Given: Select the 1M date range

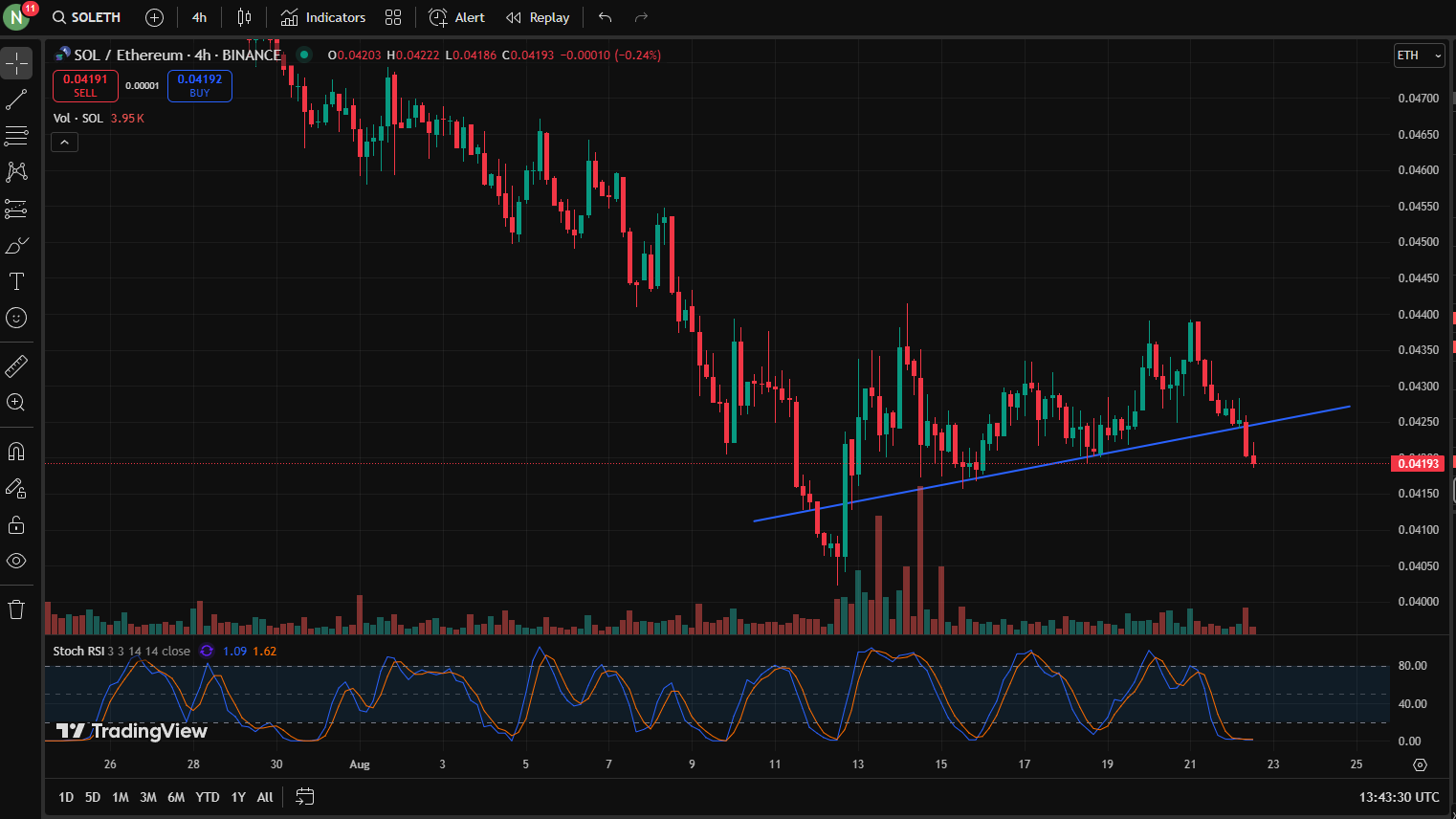Looking at the screenshot, I should (x=121, y=797).
